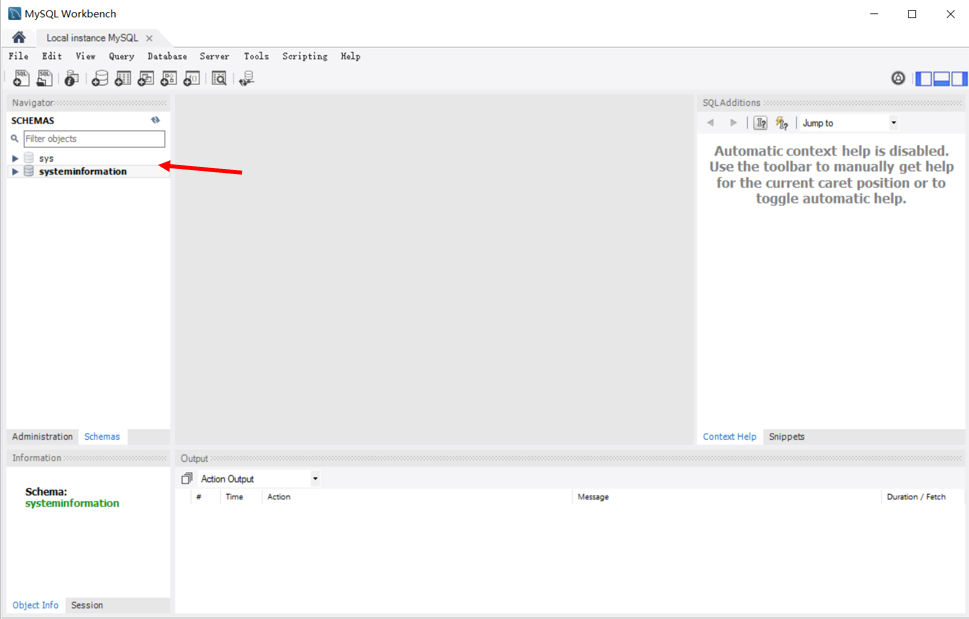Screen dimensions: 969x619
Task: Go back in context help history
Action: [711, 123]
